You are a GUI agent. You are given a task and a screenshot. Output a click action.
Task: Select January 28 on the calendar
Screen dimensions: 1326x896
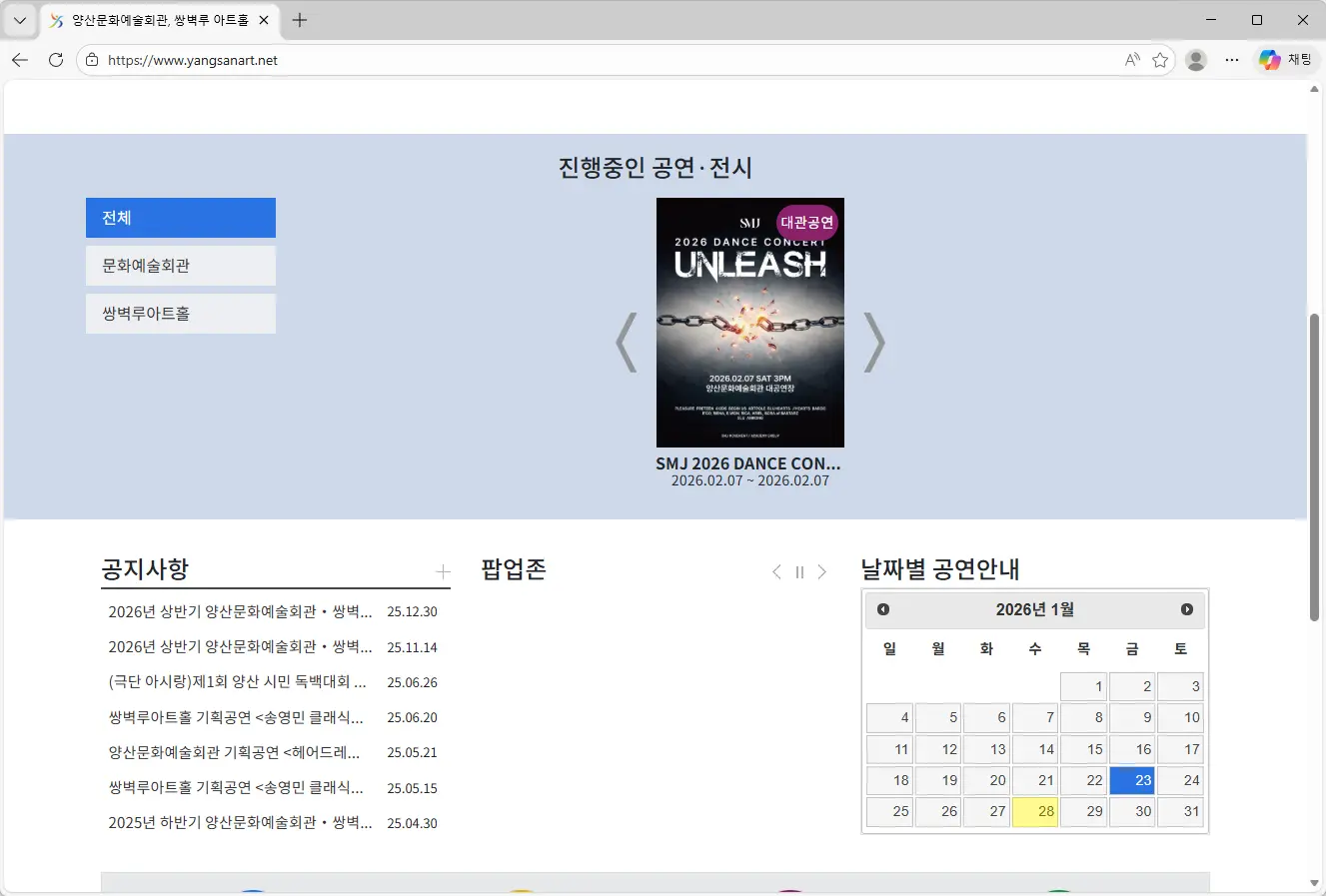click(1035, 811)
